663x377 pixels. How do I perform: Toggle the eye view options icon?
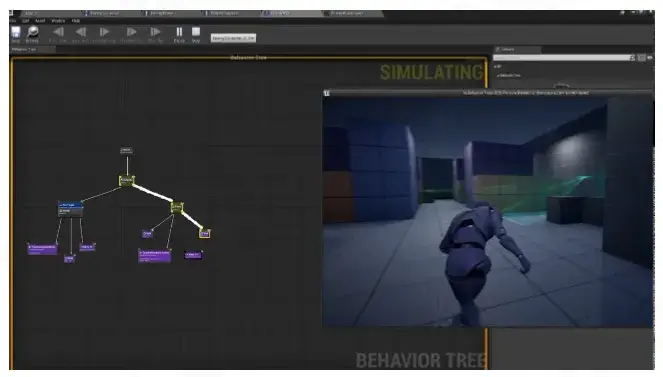point(650,57)
